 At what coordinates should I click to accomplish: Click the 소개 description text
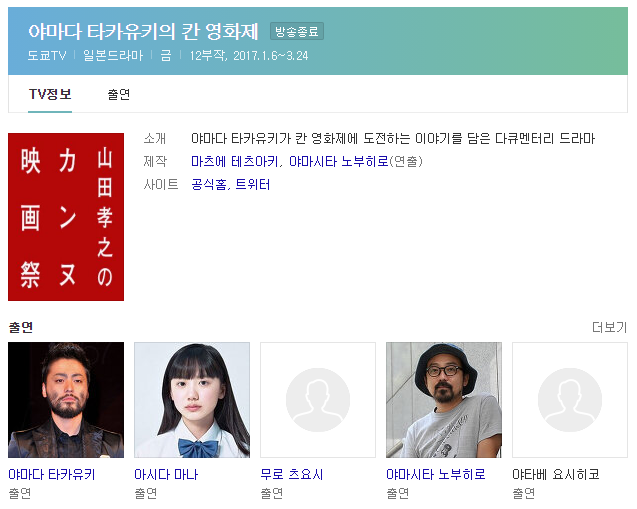pos(393,139)
